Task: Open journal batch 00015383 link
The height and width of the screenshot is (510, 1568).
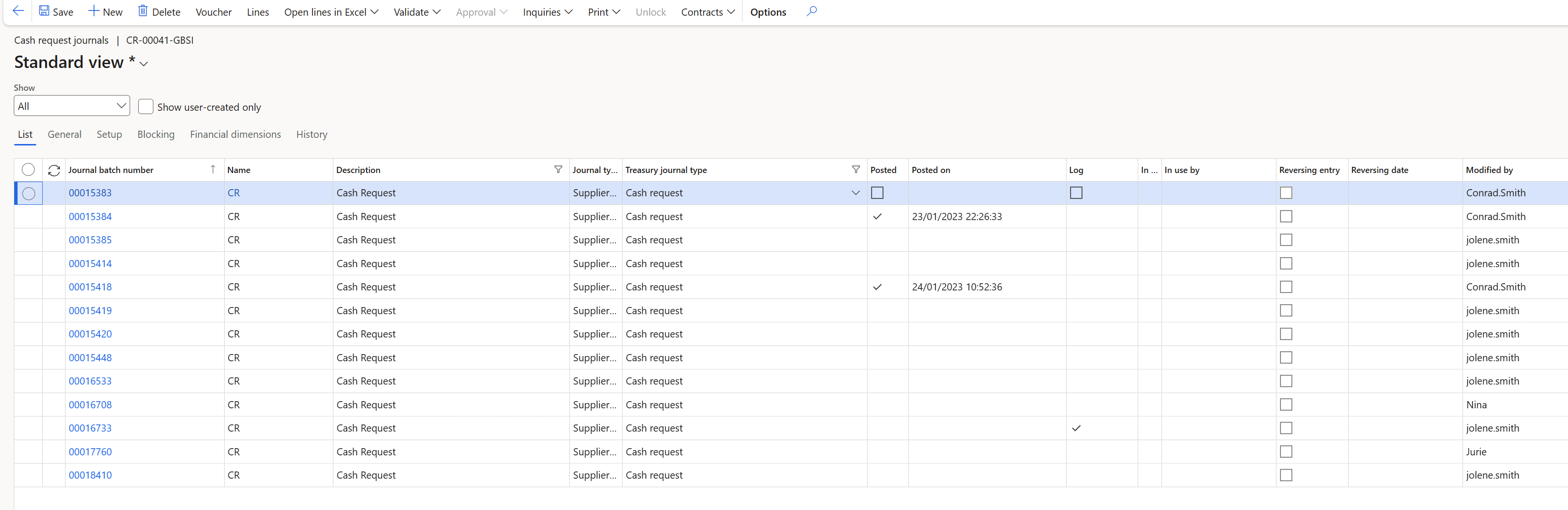Action: coord(90,193)
